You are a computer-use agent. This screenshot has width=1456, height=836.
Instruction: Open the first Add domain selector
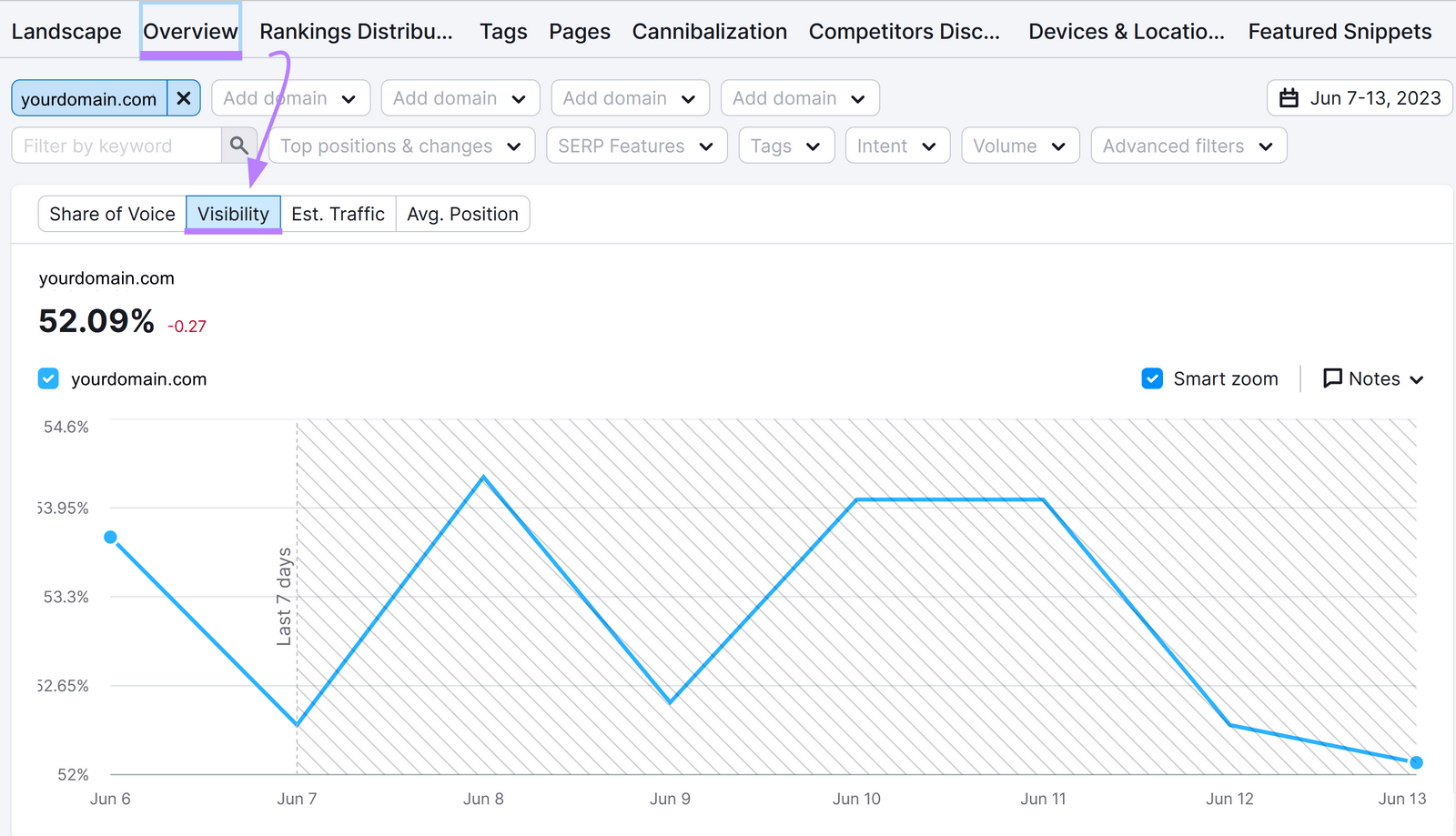coord(289,97)
